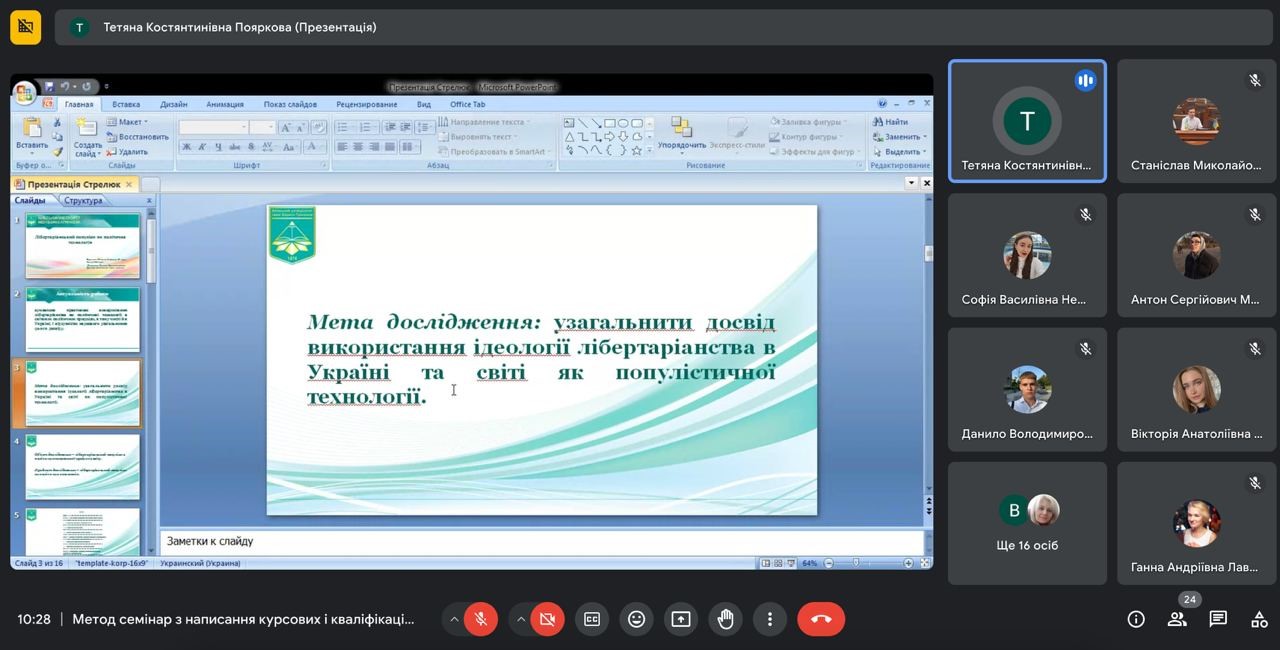Image resolution: width=1280 pixels, height=650 pixels.
Task: Expand microphone audio settings arrow
Action: coord(454,619)
